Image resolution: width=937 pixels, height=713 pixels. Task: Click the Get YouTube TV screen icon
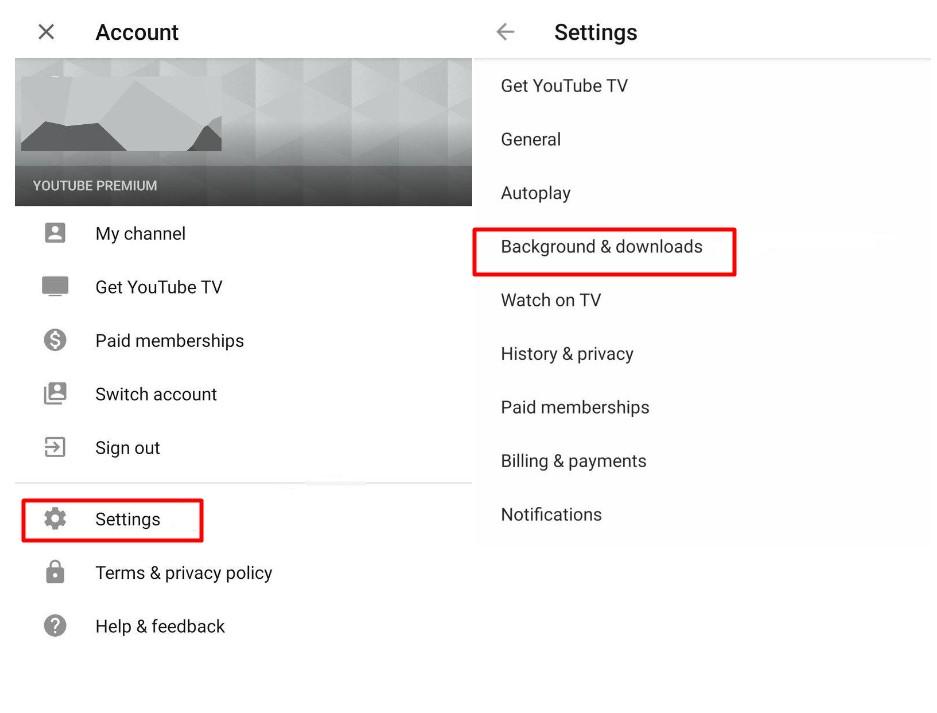point(55,287)
